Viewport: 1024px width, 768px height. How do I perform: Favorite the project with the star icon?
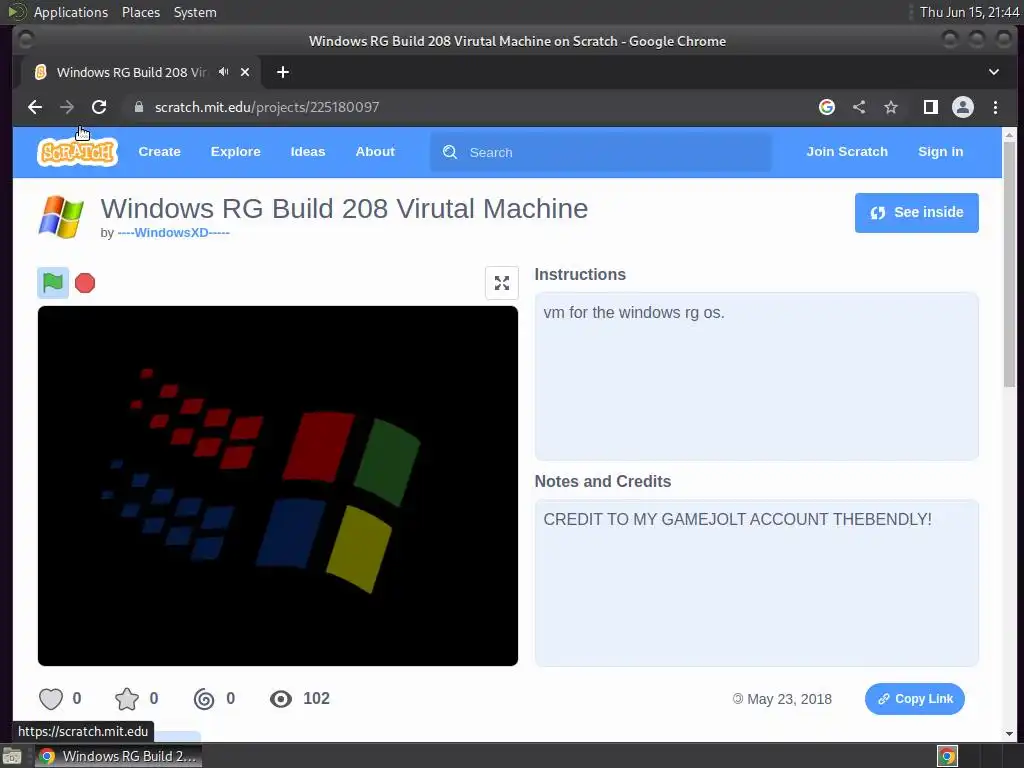pyautogui.click(x=127, y=699)
